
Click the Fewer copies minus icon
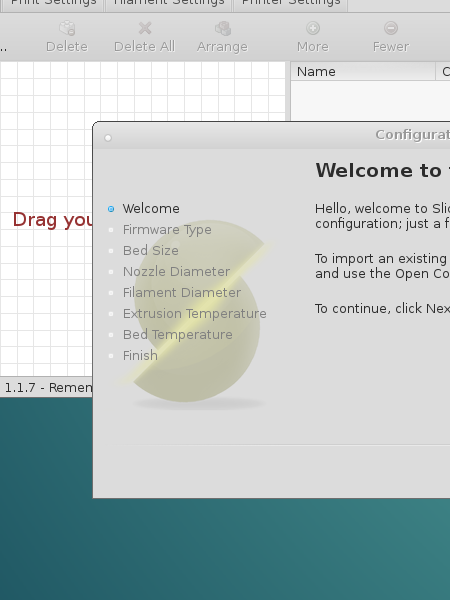coord(391,28)
